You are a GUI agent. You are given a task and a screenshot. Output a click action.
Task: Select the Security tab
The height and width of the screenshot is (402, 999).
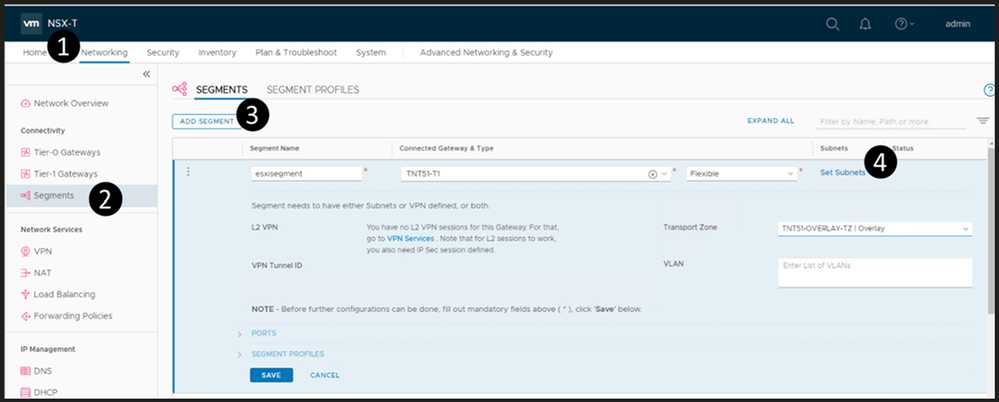pos(162,53)
